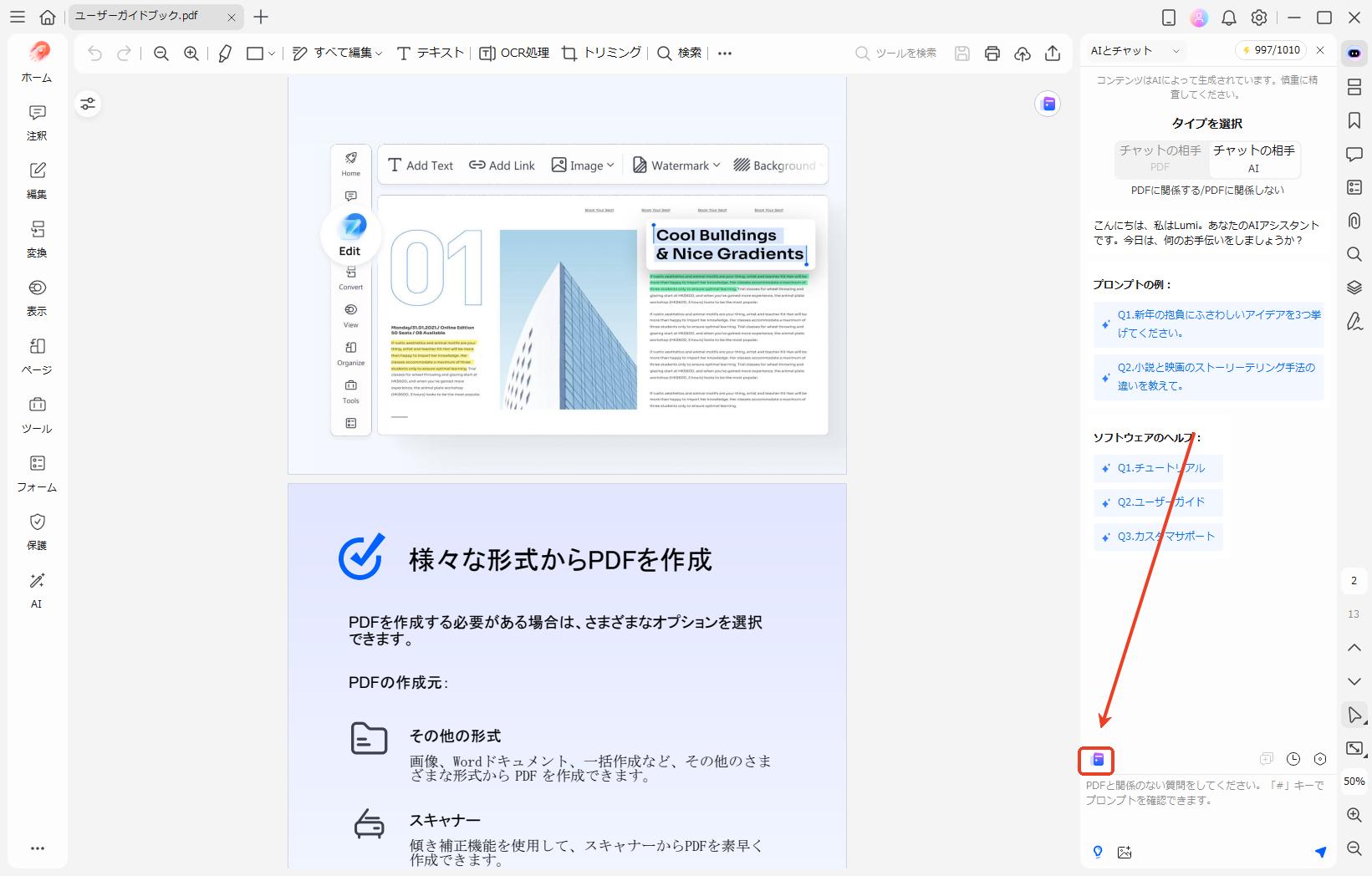Screen dimensions: 1372x876
Task: Open the 保護 protection panel
Action: coord(36,532)
